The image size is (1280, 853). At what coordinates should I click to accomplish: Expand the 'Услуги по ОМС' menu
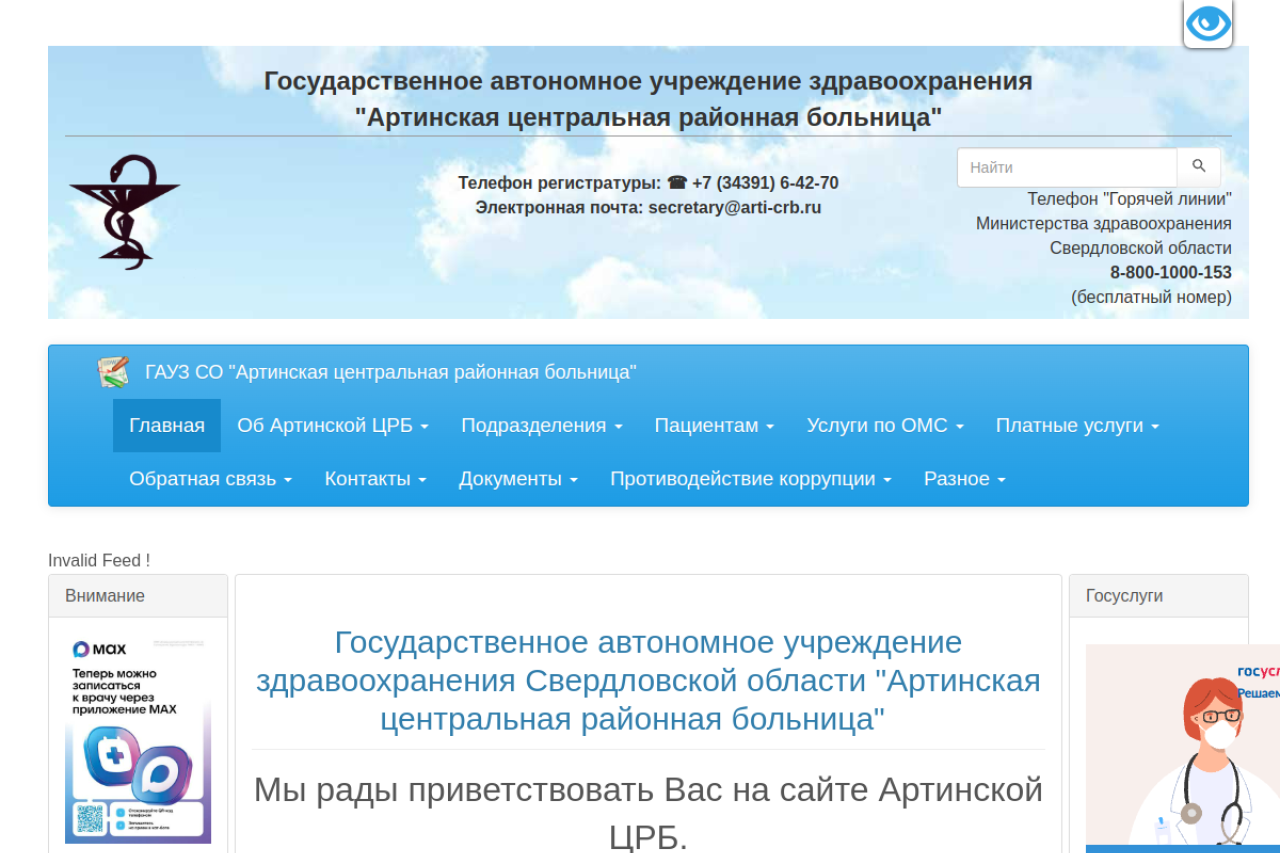tap(884, 426)
